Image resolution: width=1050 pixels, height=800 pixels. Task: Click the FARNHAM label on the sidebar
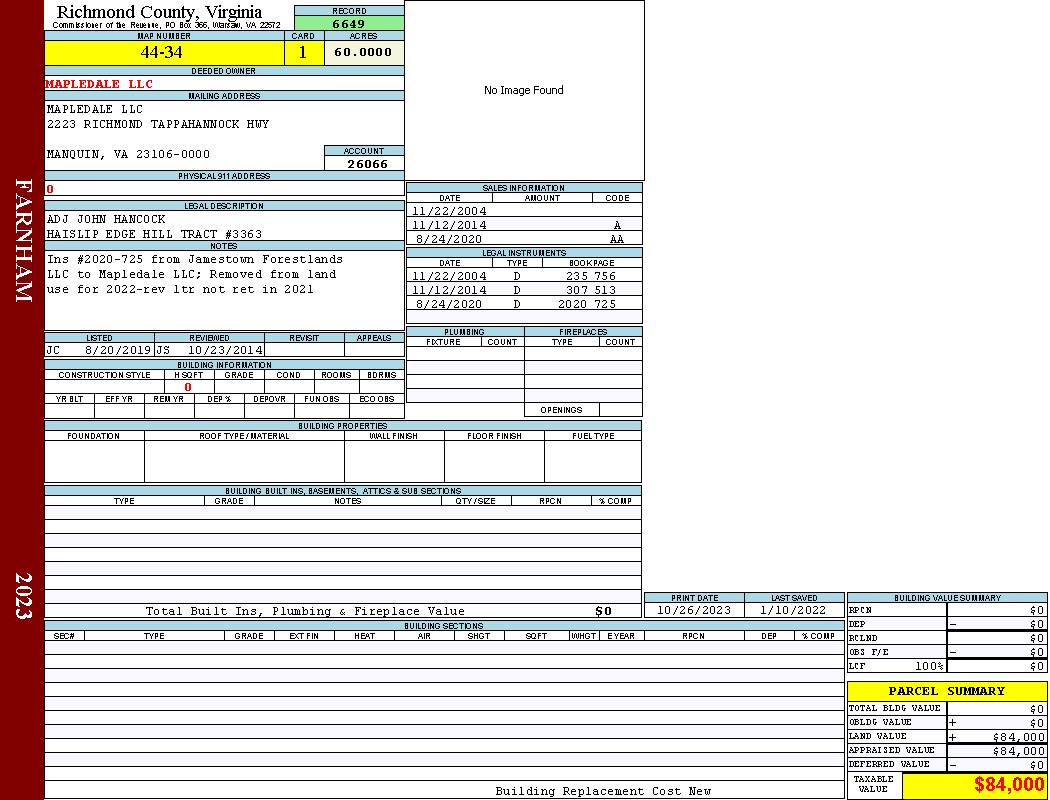23,240
